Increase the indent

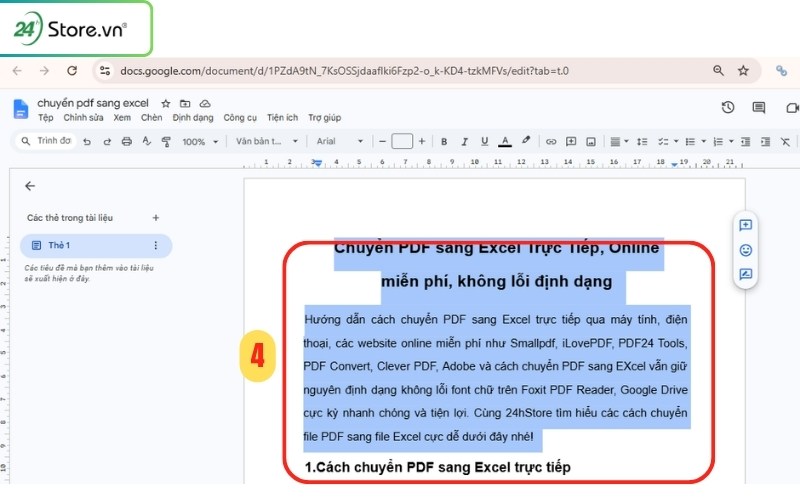tap(765, 142)
